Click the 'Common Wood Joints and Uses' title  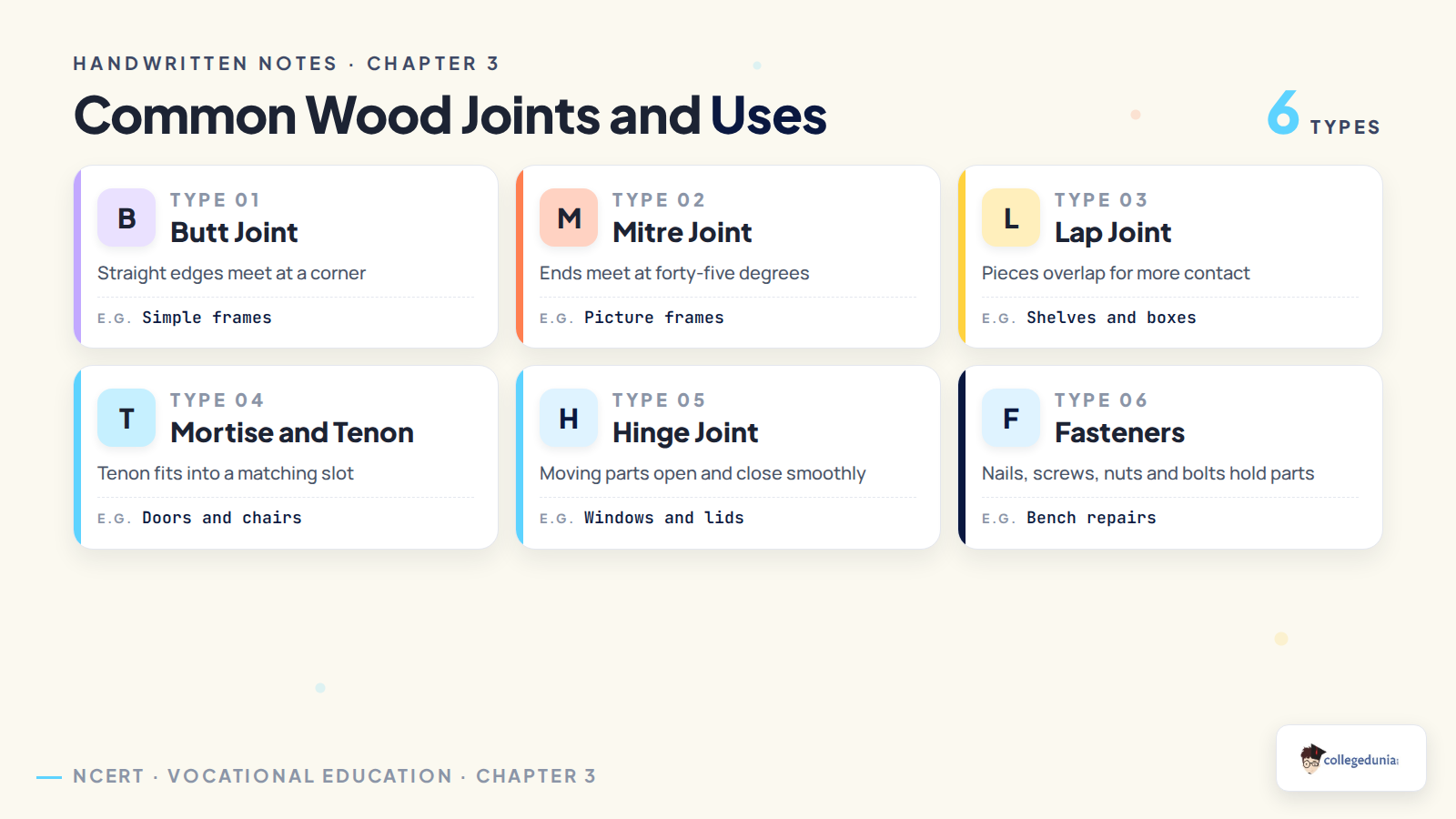(450, 116)
